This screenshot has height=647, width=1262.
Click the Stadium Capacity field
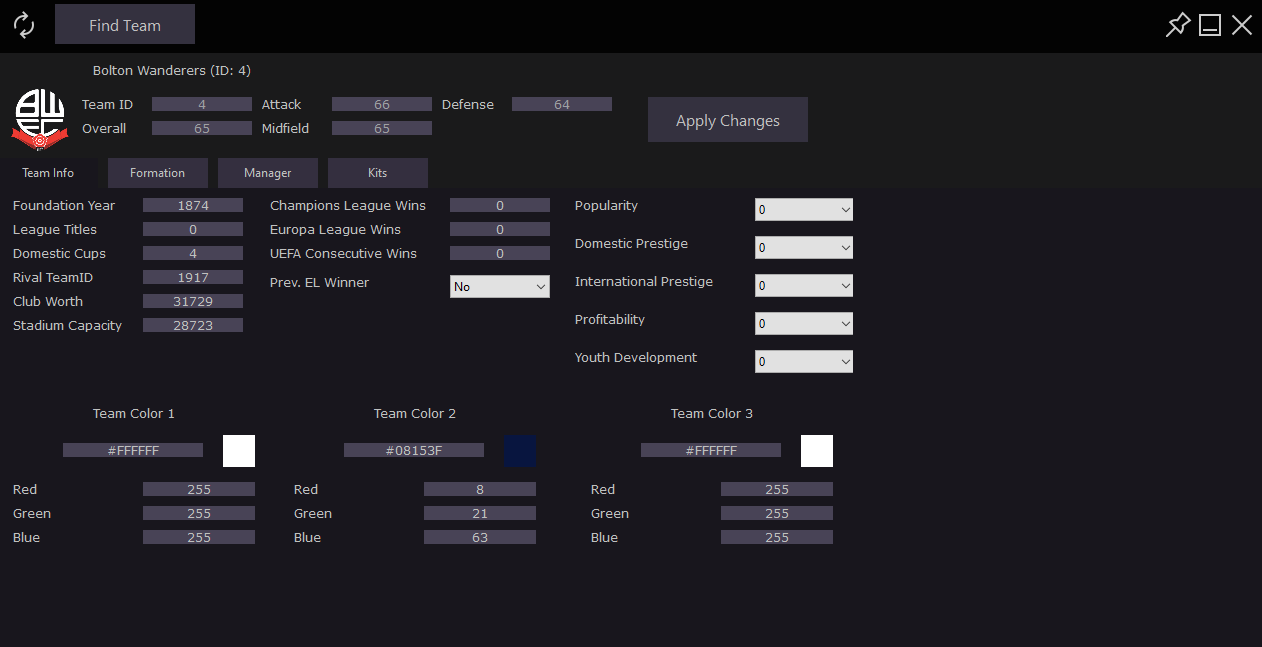(x=193, y=325)
